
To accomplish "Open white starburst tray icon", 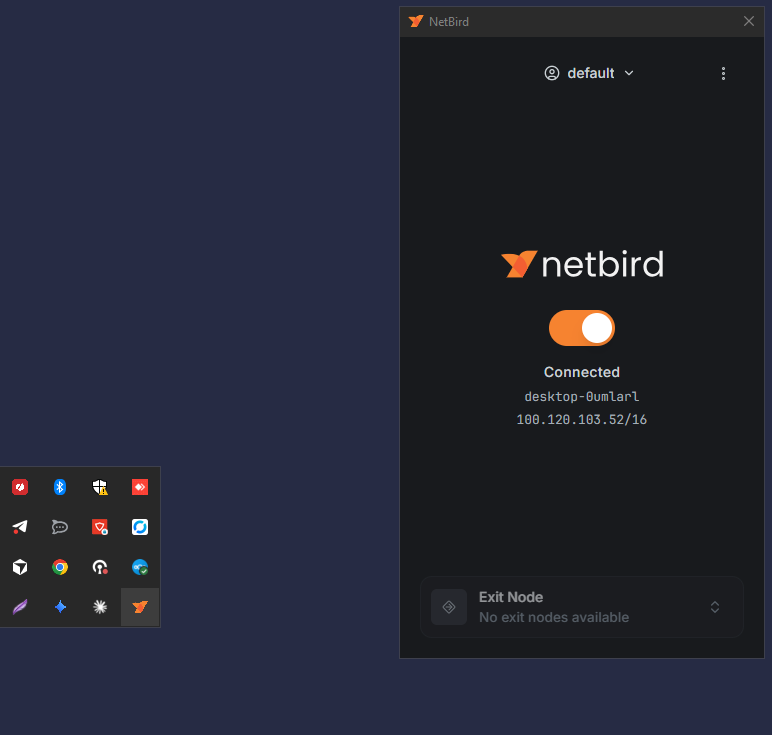I will pos(100,607).
